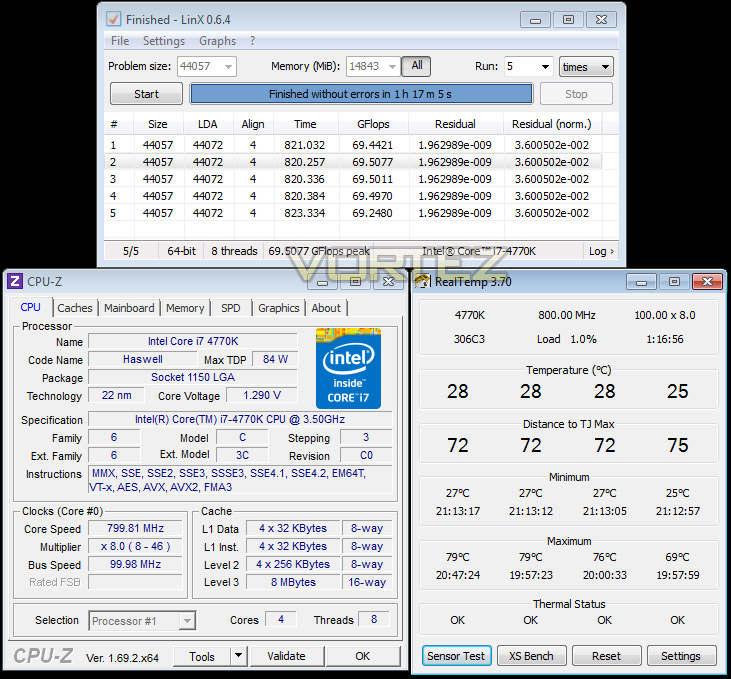Viewport: 731px width, 679px height.
Task: Click the Load 1.0% reading in RealTemp
Action: click(566, 339)
